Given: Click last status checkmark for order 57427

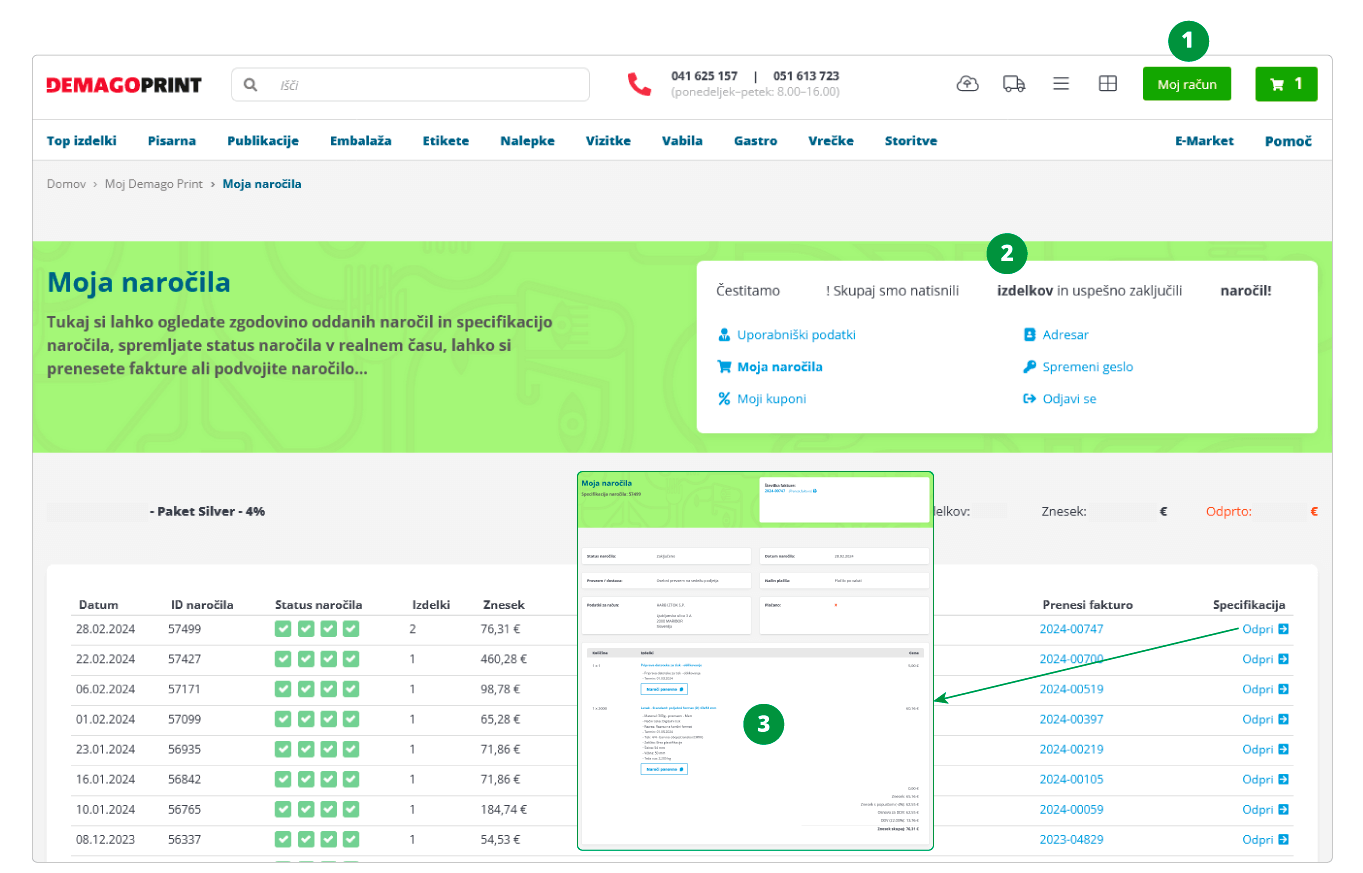Looking at the screenshot, I should coord(351,659).
